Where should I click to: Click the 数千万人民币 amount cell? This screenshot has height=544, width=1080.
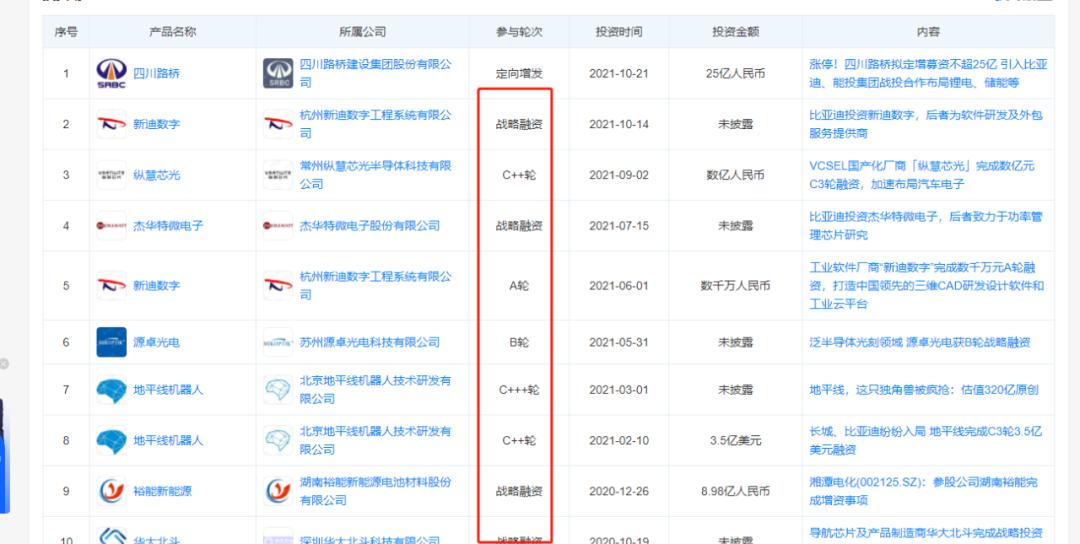click(x=736, y=285)
